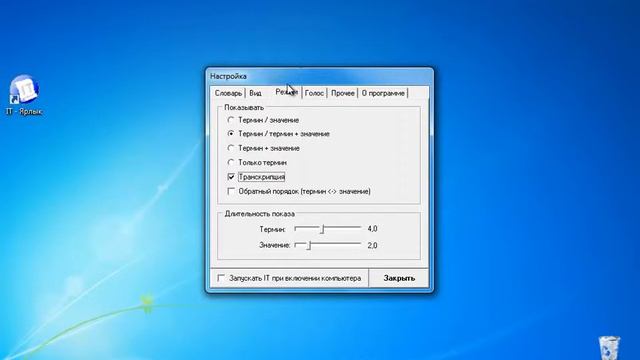640x360 pixels.
Task: Click the Термин duration value 4,0
Action: 372,229
